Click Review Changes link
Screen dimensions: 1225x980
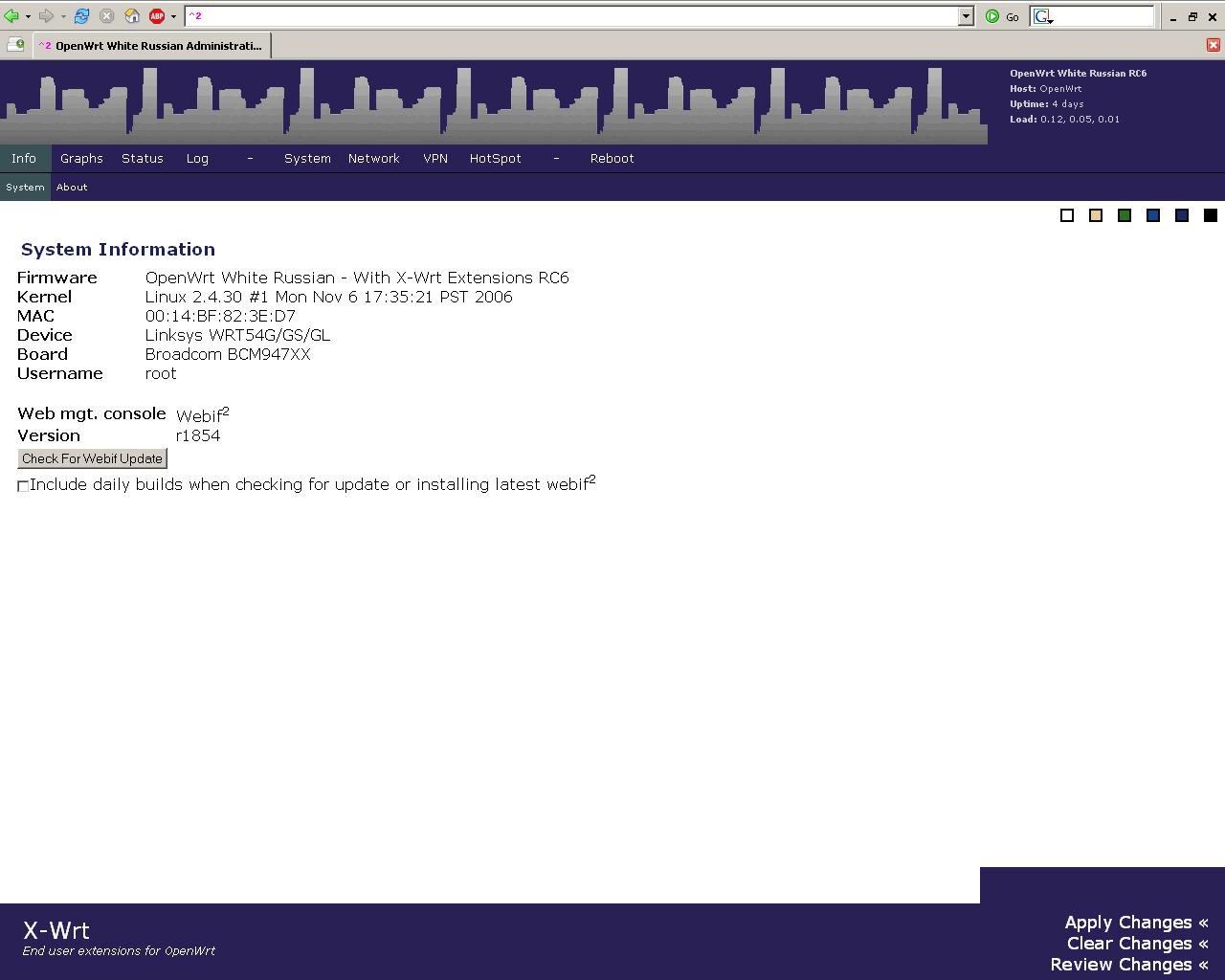pos(1129,965)
